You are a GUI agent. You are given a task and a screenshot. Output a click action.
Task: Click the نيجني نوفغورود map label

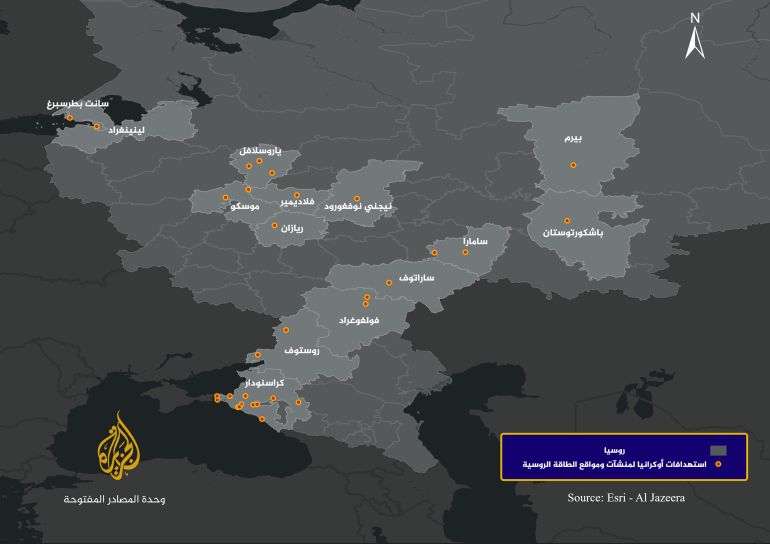point(358,207)
